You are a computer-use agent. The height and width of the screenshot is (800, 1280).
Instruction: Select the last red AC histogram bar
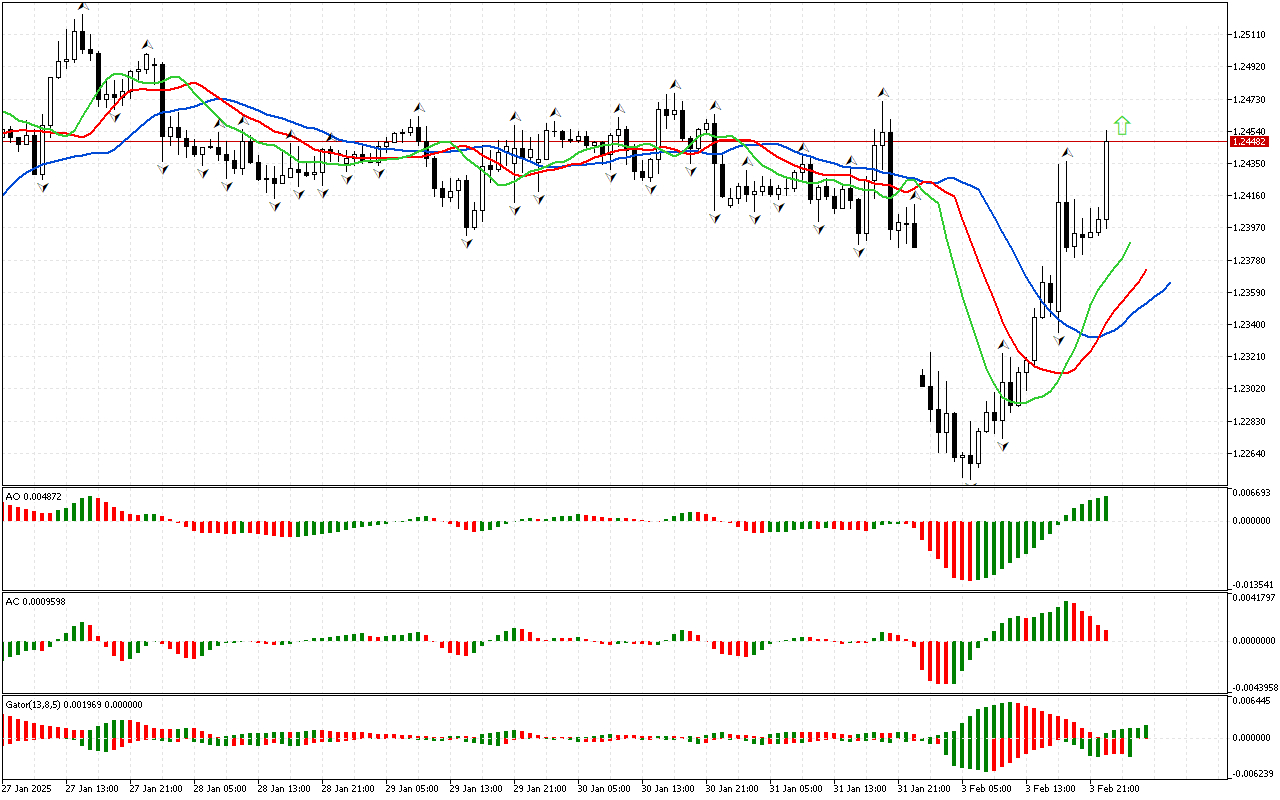click(1107, 635)
